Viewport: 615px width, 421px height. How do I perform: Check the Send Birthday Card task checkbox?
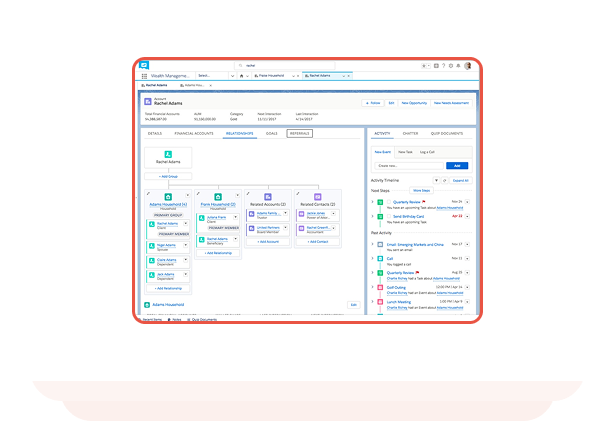coord(389,216)
